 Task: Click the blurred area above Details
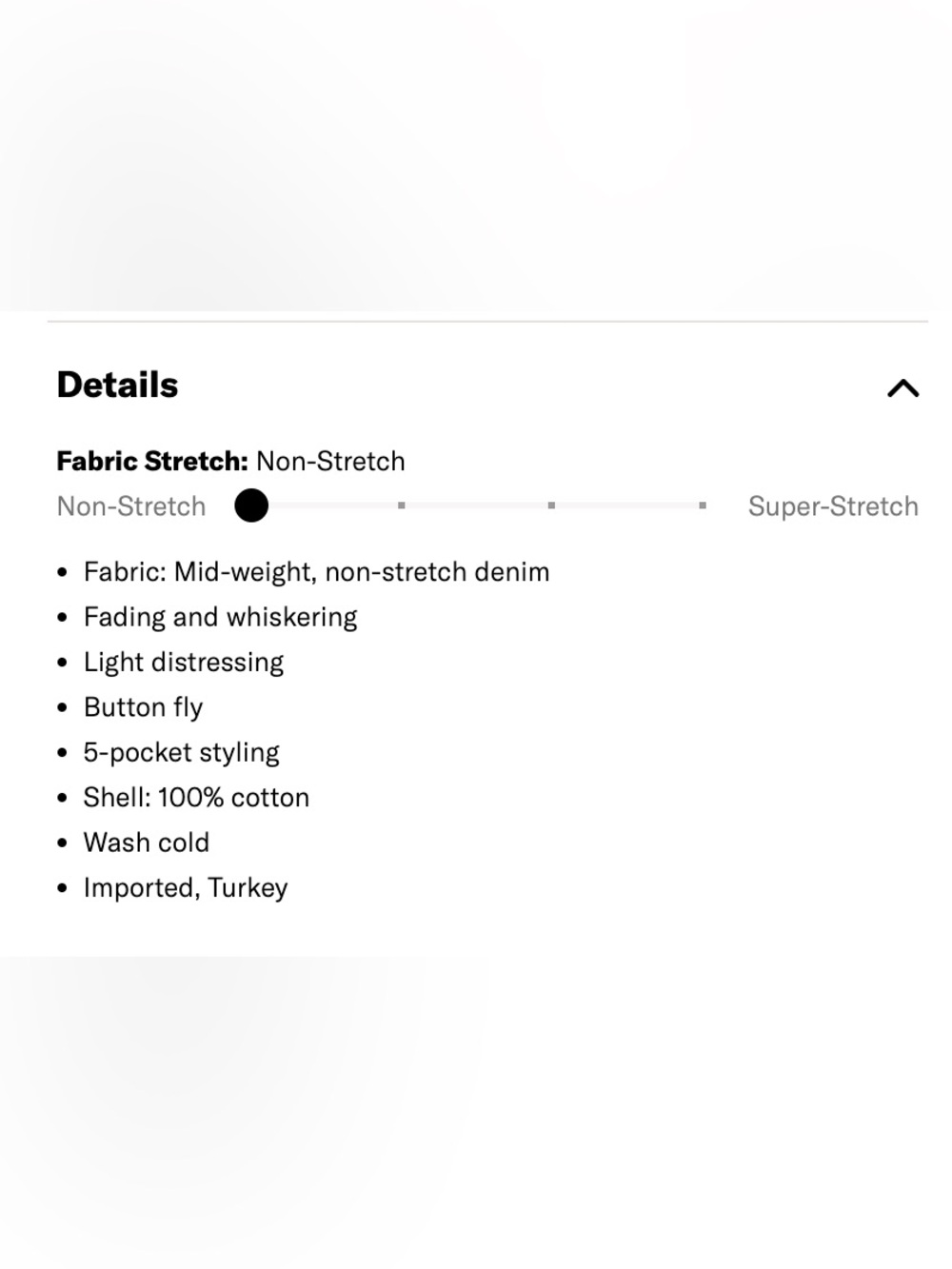click(476, 155)
